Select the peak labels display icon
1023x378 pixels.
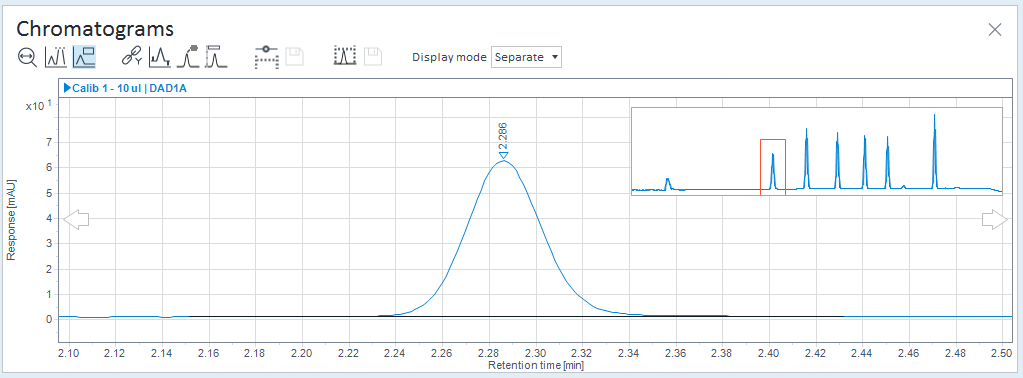pos(55,57)
